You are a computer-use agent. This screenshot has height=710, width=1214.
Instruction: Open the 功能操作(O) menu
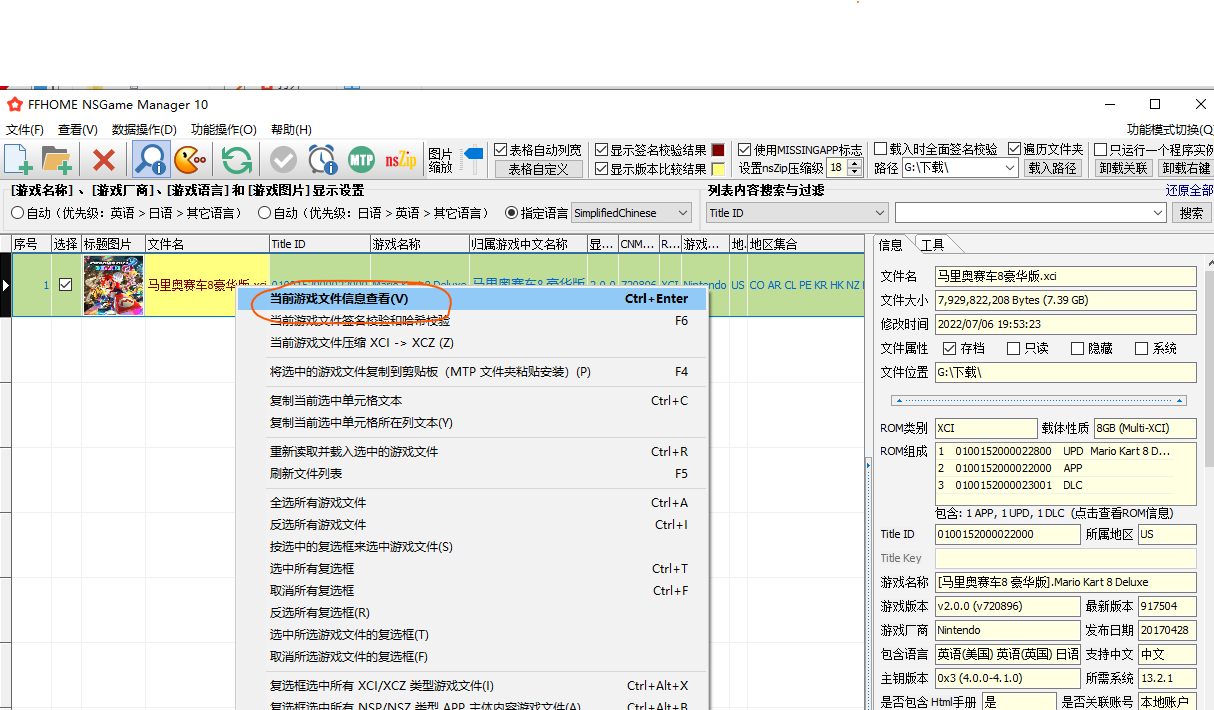[224, 130]
